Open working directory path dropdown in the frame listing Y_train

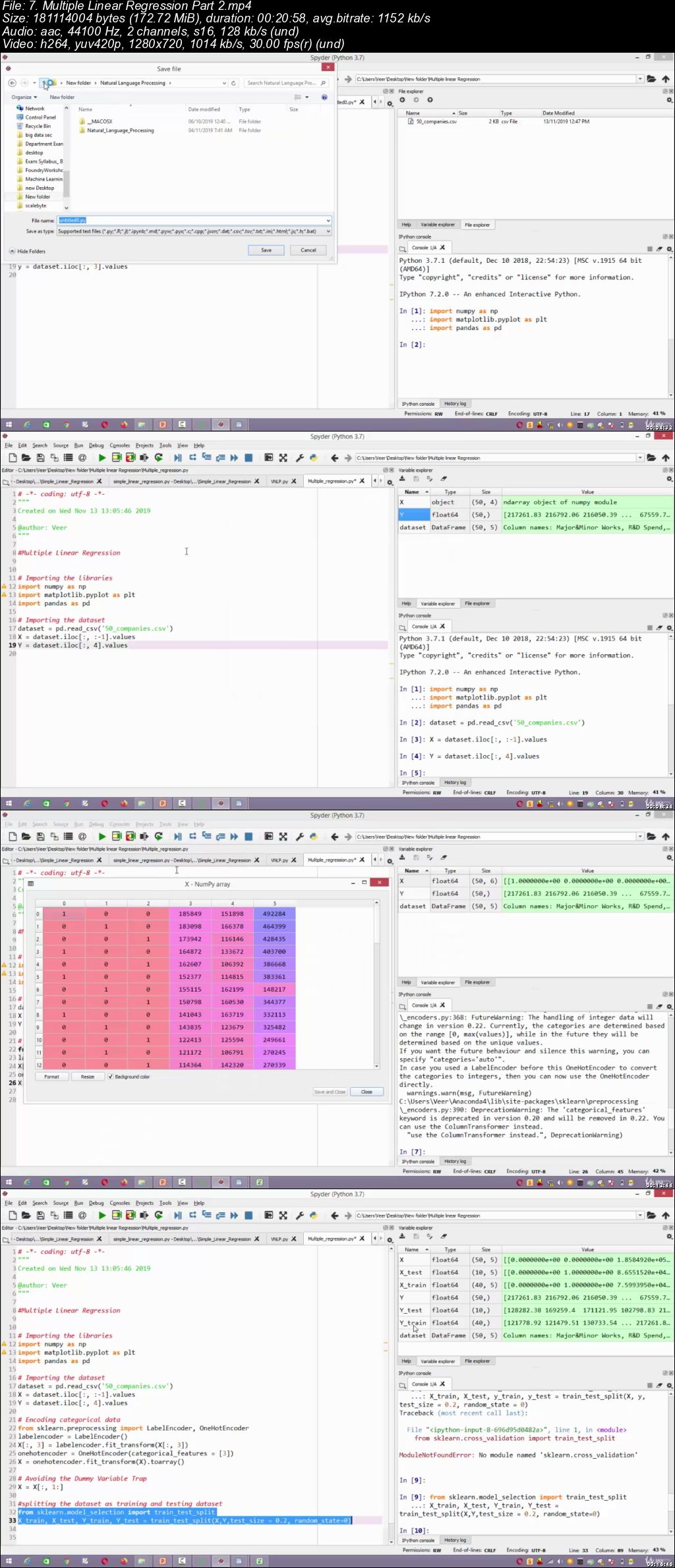tap(640, 1215)
